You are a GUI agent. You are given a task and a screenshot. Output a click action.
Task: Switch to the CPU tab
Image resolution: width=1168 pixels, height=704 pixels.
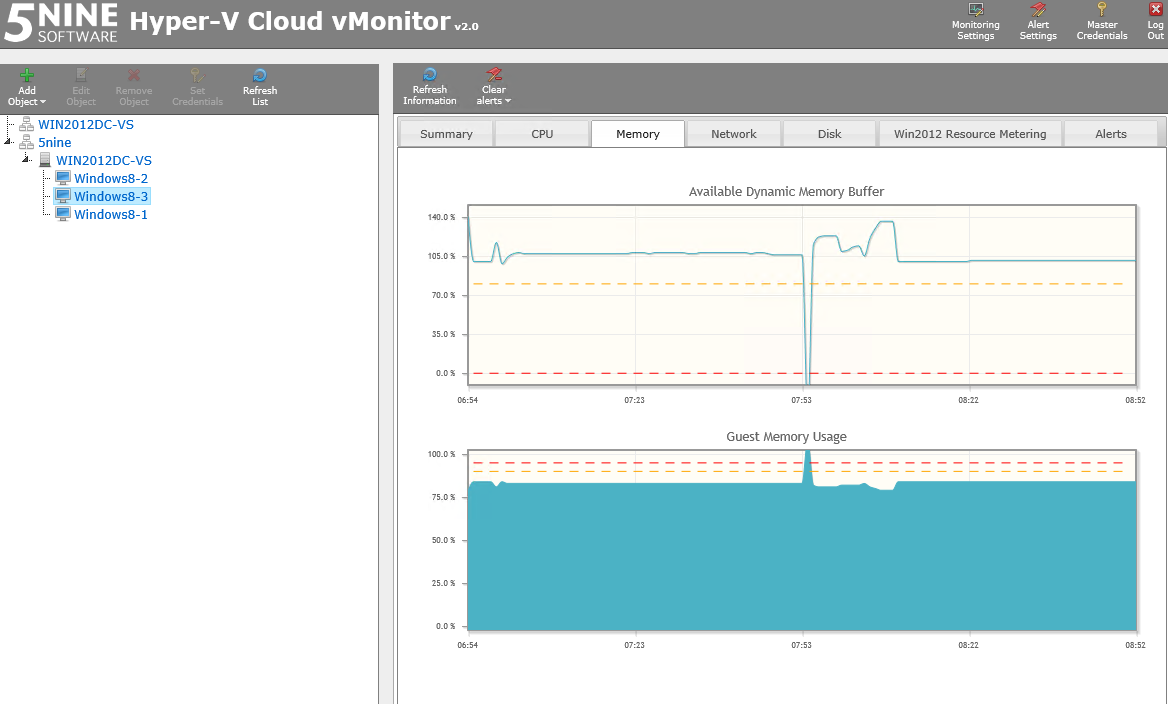click(x=542, y=134)
